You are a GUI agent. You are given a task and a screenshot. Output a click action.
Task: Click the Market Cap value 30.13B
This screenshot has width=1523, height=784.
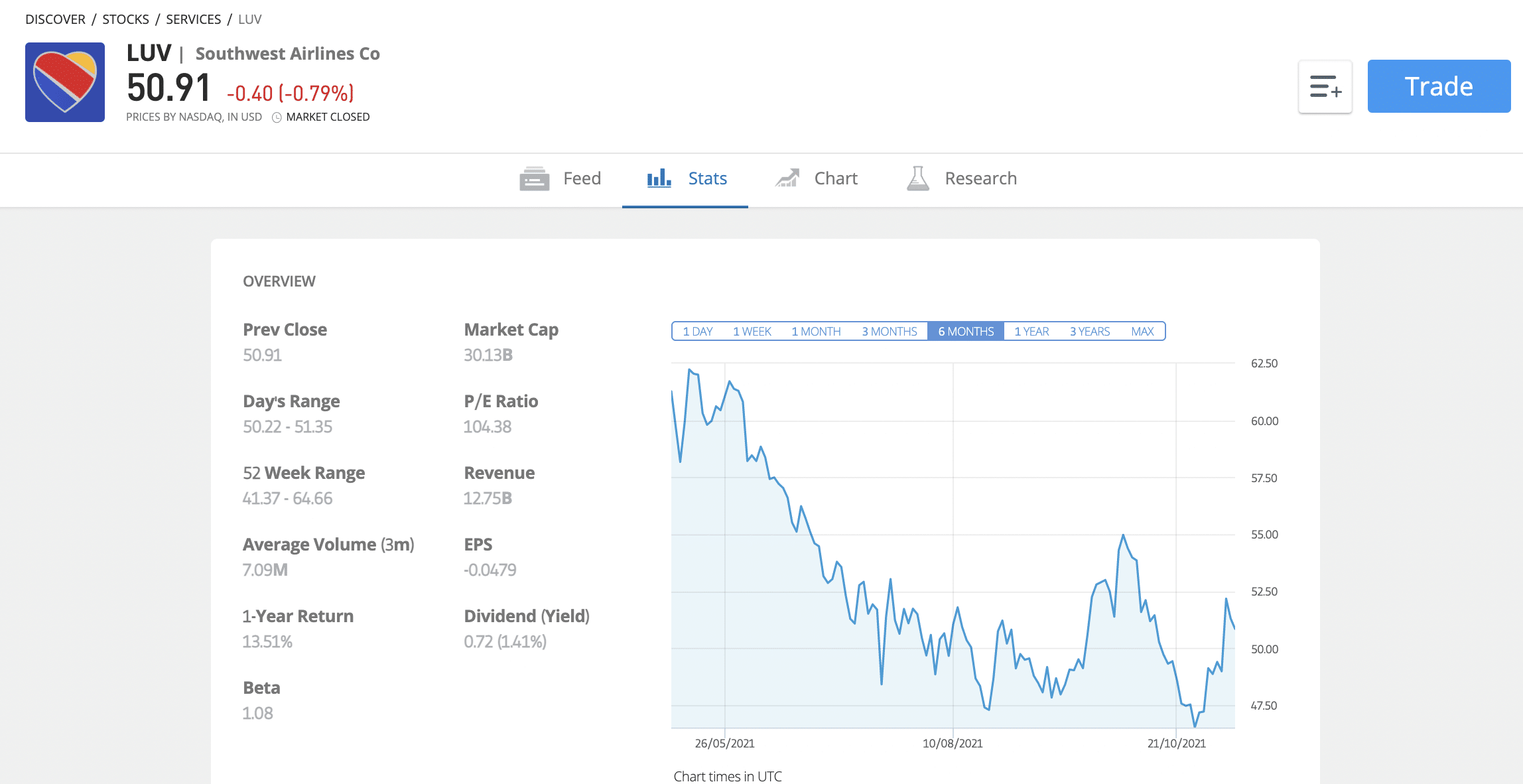click(x=488, y=355)
